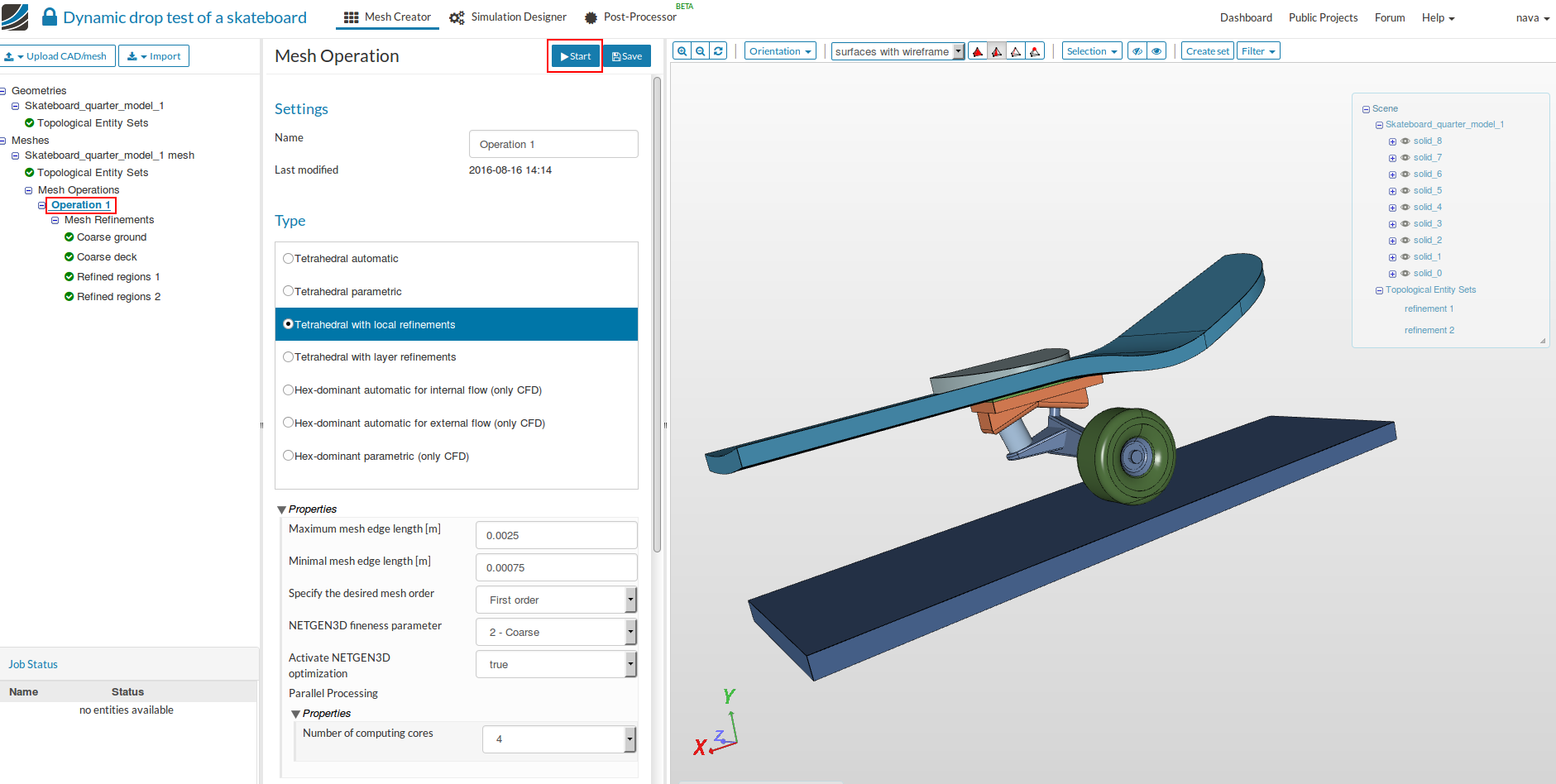Open the Selection dropdown
The image size is (1556, 784).
click(x=1092, y=51)
